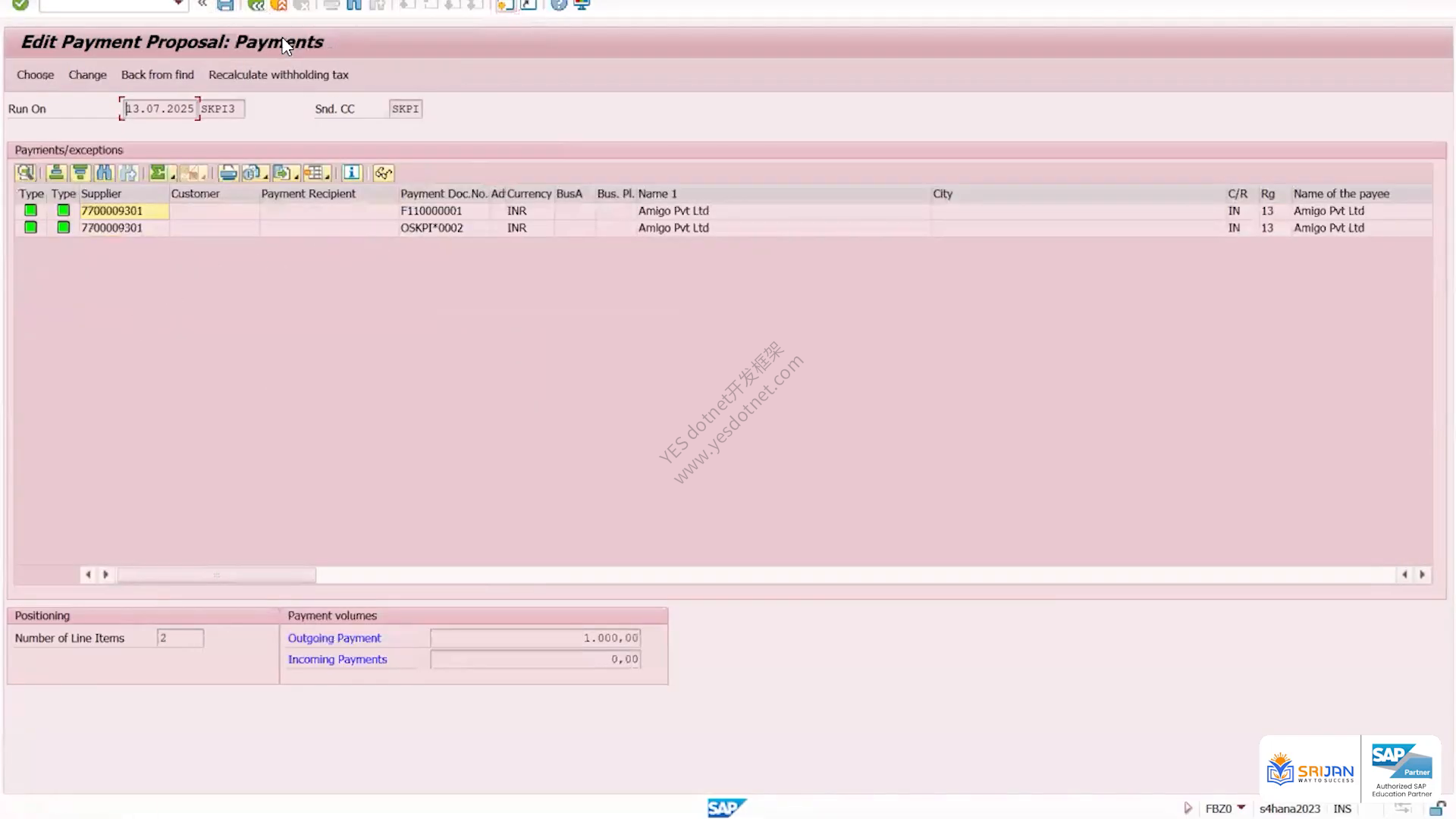Click the horizontal scrollbar thumb under the table
Image resolution: width=1456 pixels, height=819 pixels.
(217, 575)
